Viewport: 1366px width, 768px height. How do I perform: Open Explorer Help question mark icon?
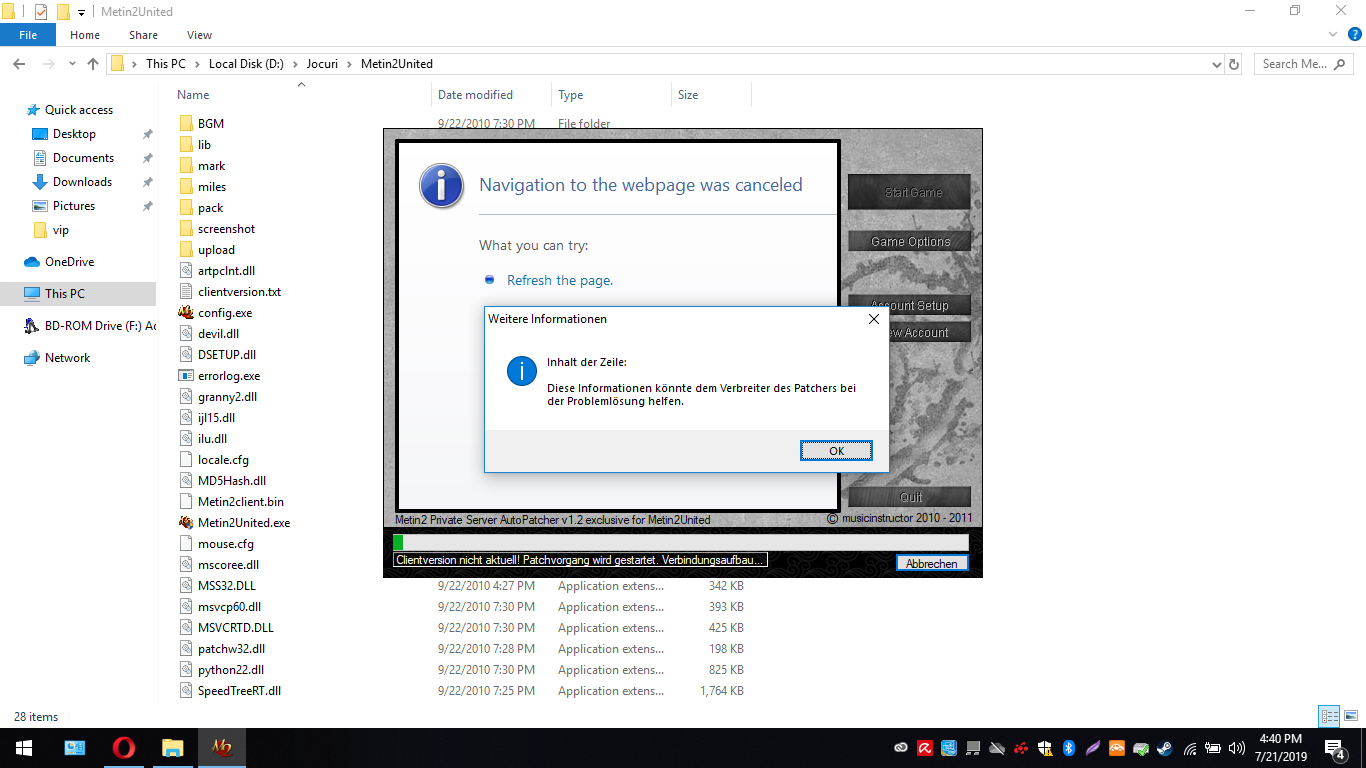click(1355, 34)
